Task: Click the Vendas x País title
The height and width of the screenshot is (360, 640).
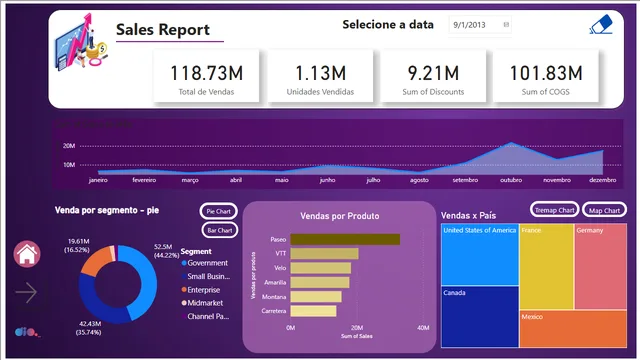Action: (469, 216)
